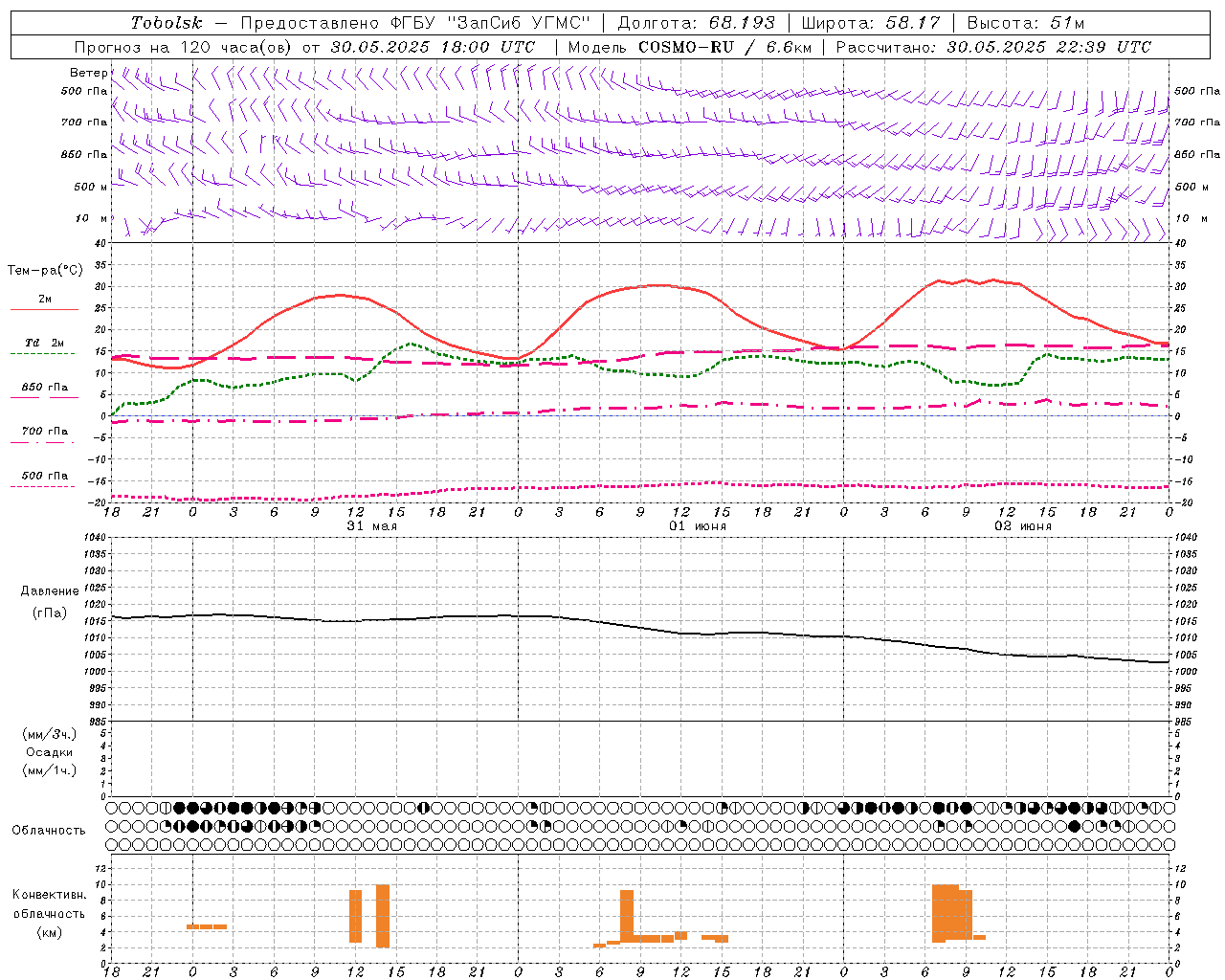Click the Облачность row label
1225x980 pixels.
49,830
